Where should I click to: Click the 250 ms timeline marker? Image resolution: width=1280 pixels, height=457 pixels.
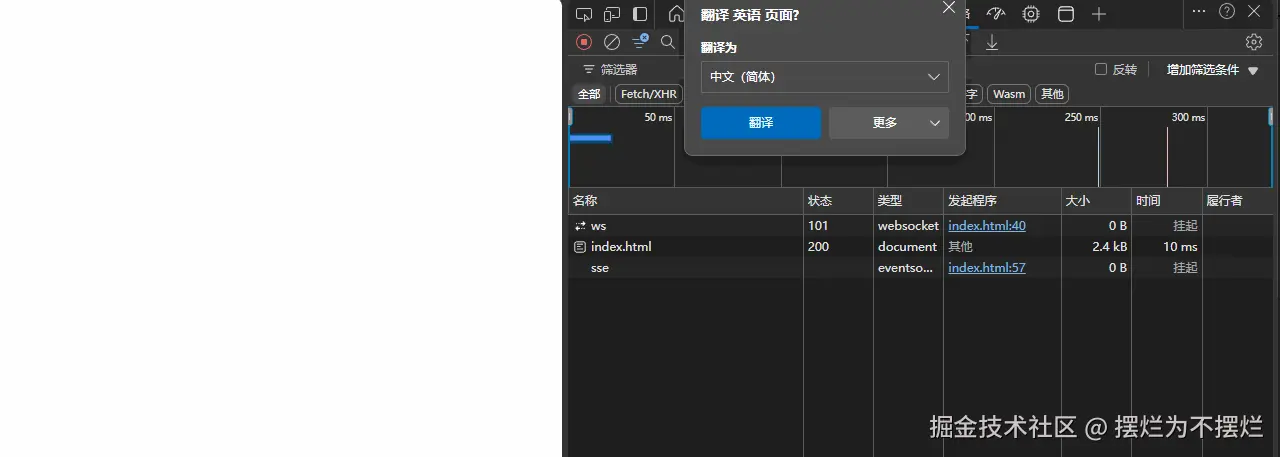(1081, 117)
